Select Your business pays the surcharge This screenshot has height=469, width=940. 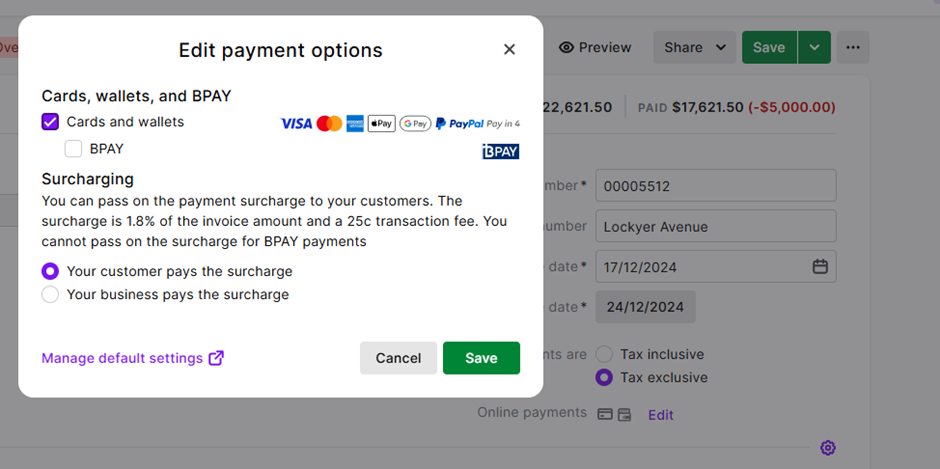[x=50, y=295]
